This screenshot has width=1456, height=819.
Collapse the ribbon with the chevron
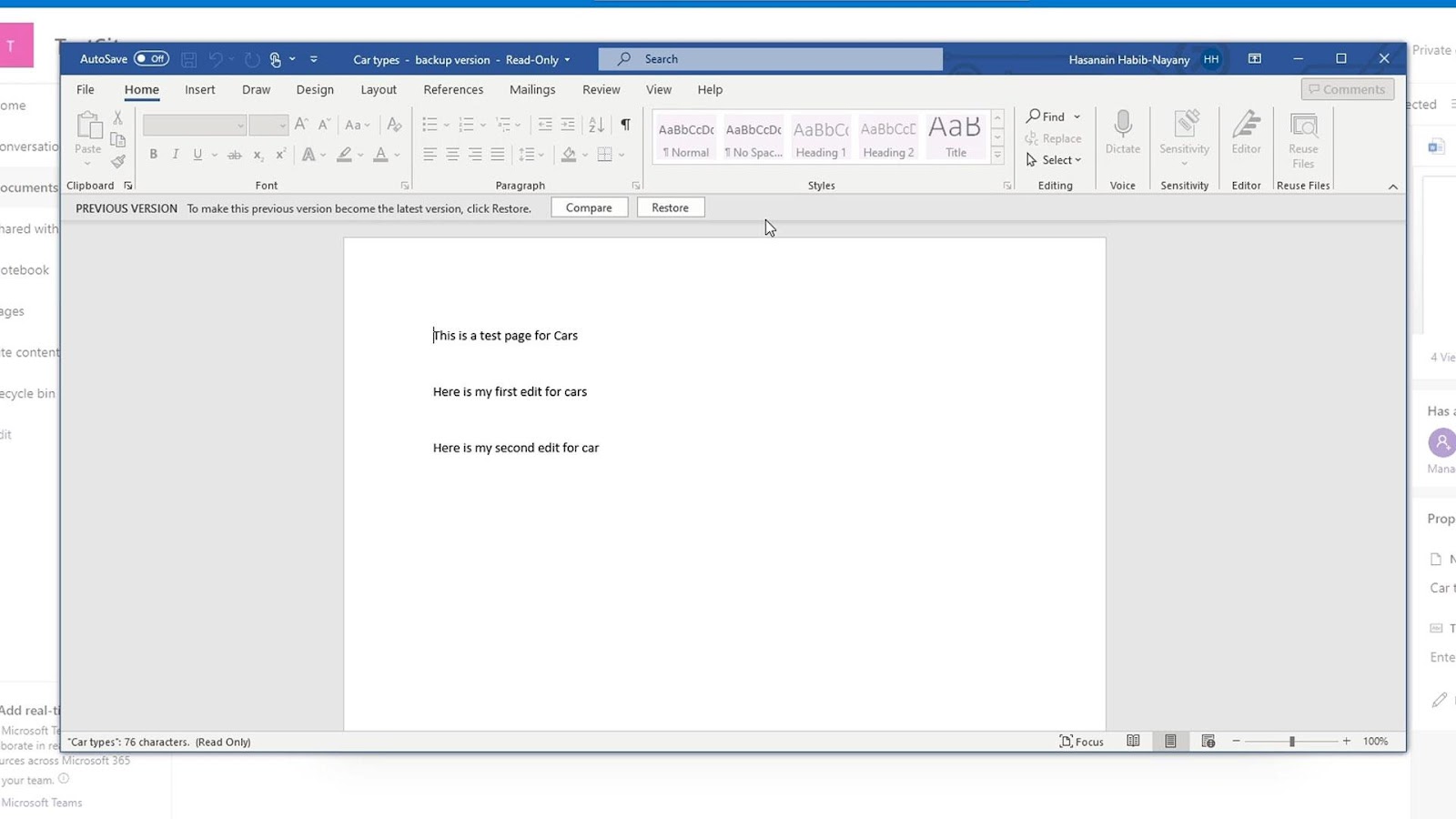click(1393, 187)
